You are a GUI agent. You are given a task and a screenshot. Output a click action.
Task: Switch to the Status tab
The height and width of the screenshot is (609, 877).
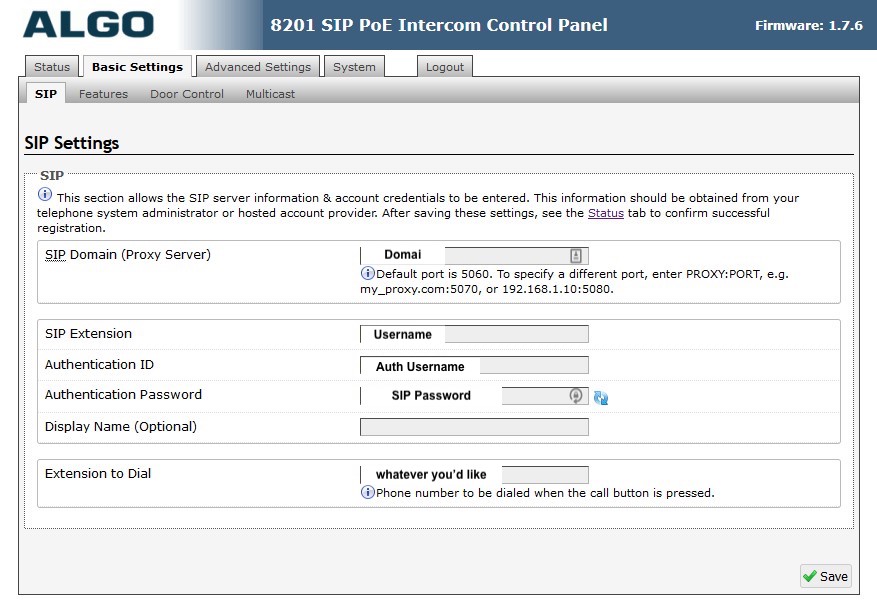tap(51, 66)
